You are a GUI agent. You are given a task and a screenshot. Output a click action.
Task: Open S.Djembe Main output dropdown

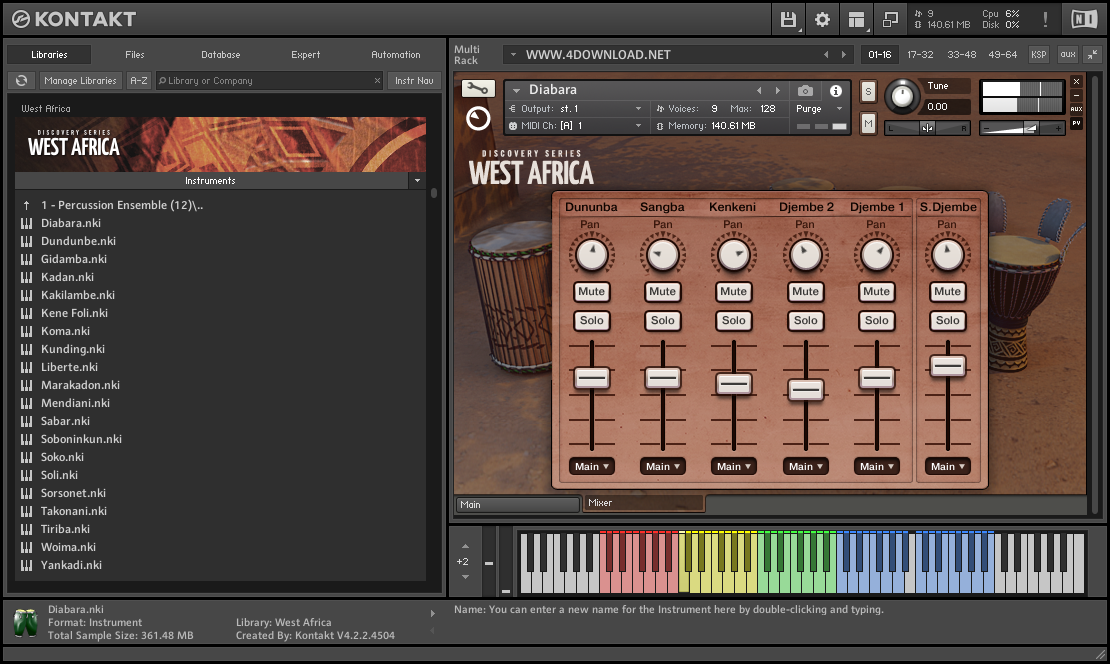click(x=948, y=466)
